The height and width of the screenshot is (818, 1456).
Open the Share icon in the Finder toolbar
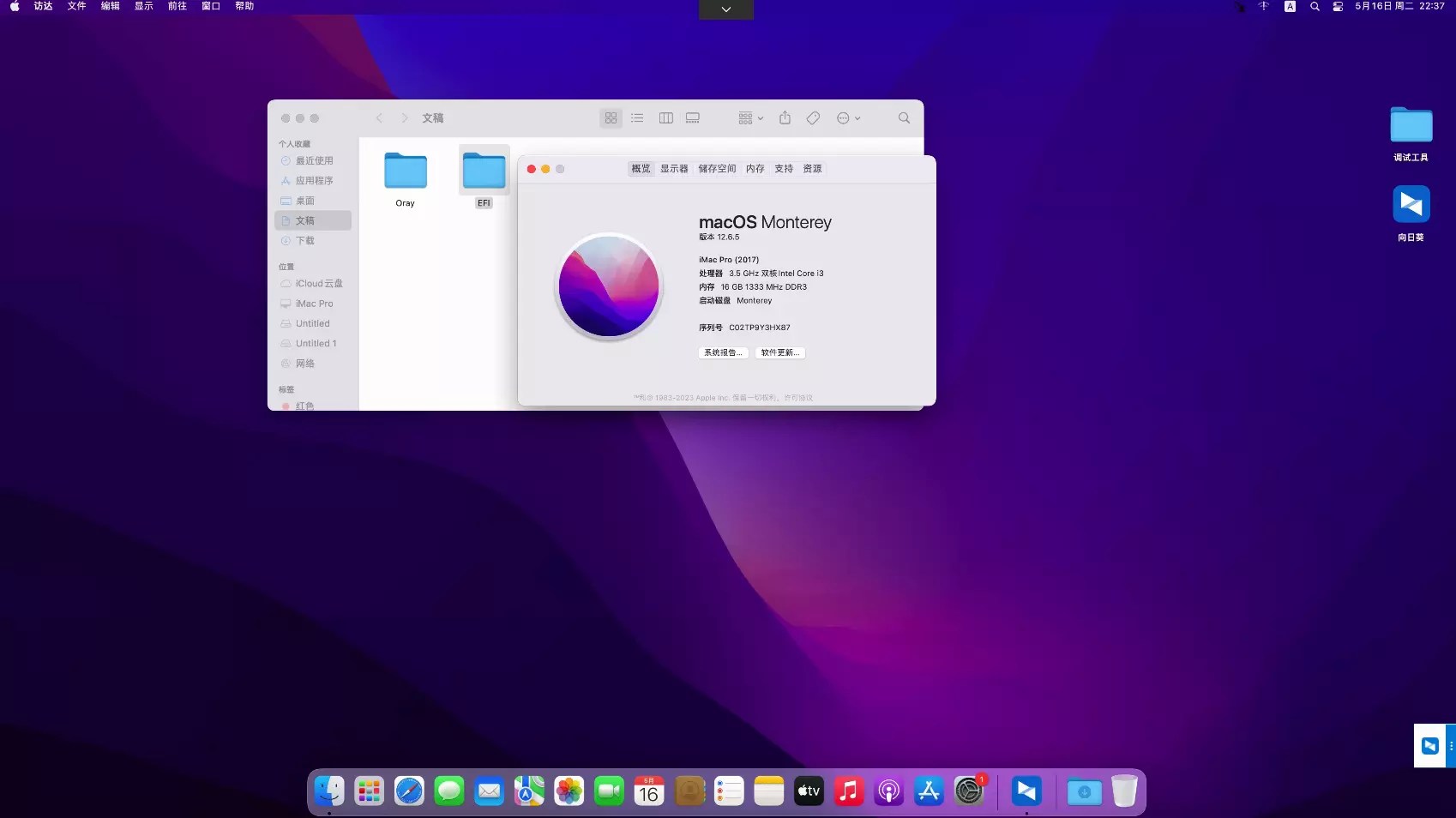click(785, 117)
